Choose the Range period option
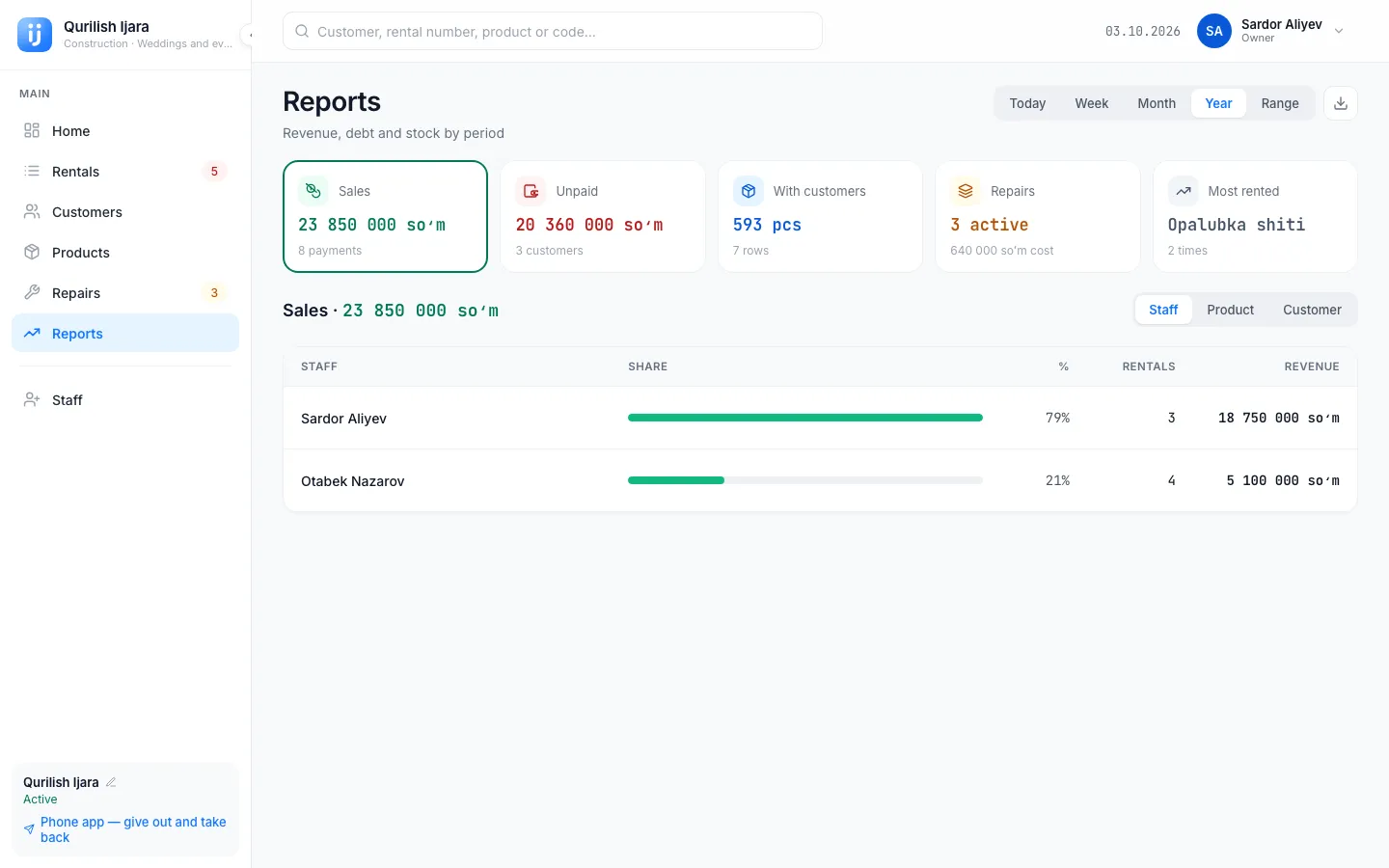 click(x=1280, y=103)
